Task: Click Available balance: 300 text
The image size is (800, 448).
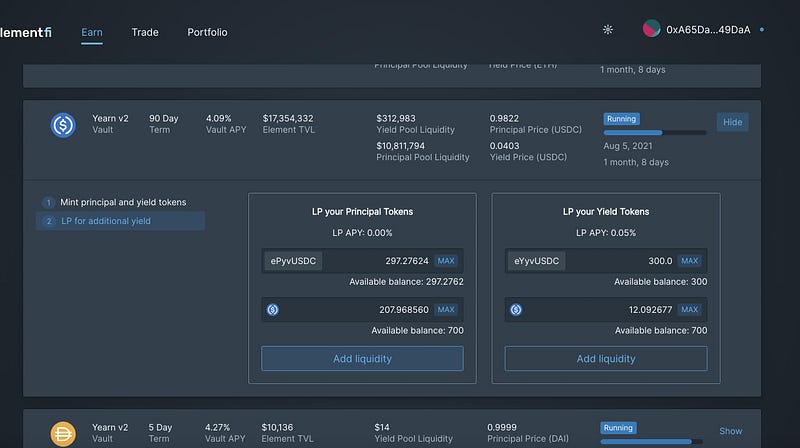Action: (x=660, y=282)
